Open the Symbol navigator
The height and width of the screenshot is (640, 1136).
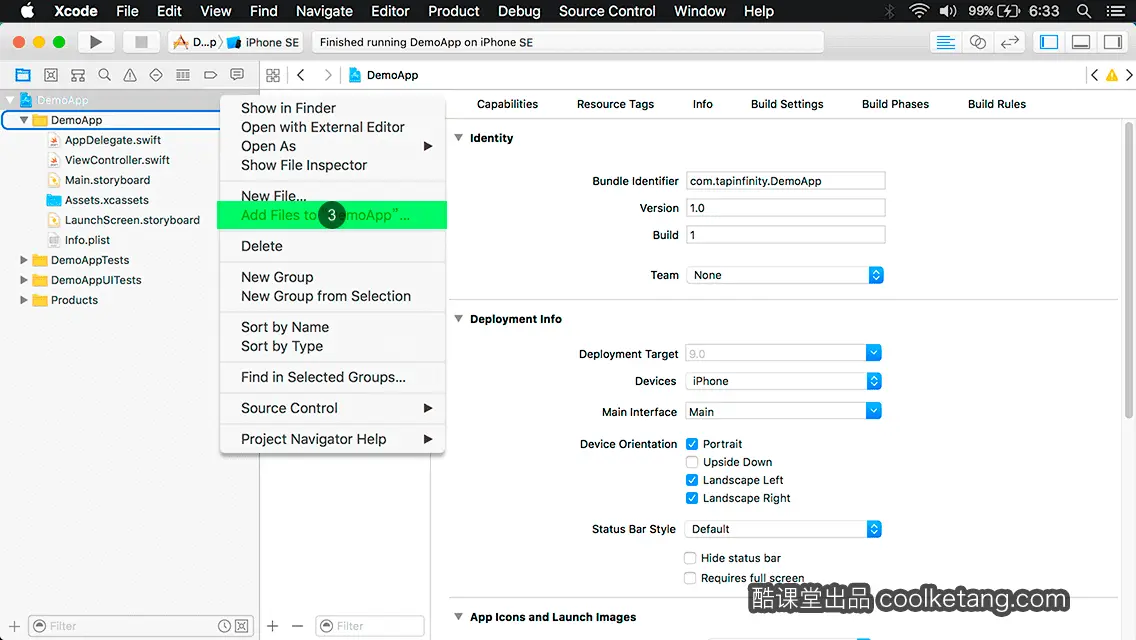pos(78,75)
